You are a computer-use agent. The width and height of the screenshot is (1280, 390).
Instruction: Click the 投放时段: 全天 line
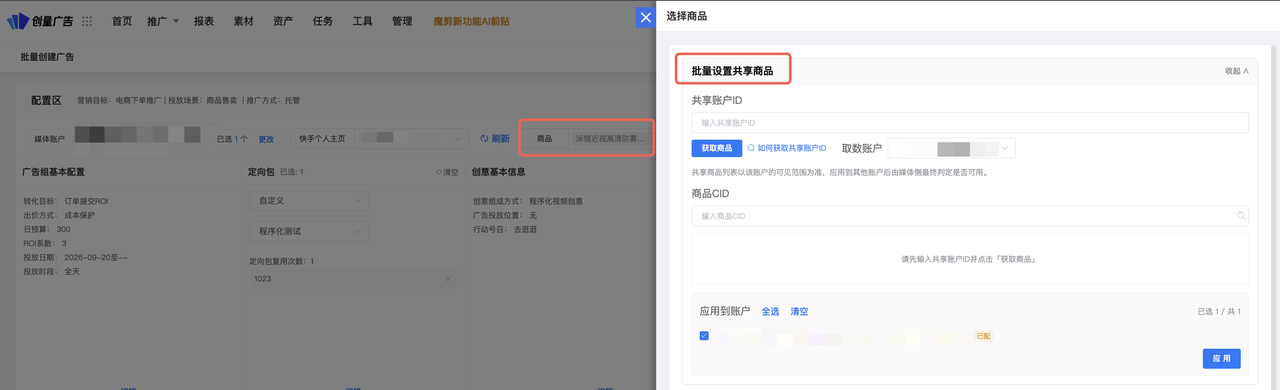[51, 271]
